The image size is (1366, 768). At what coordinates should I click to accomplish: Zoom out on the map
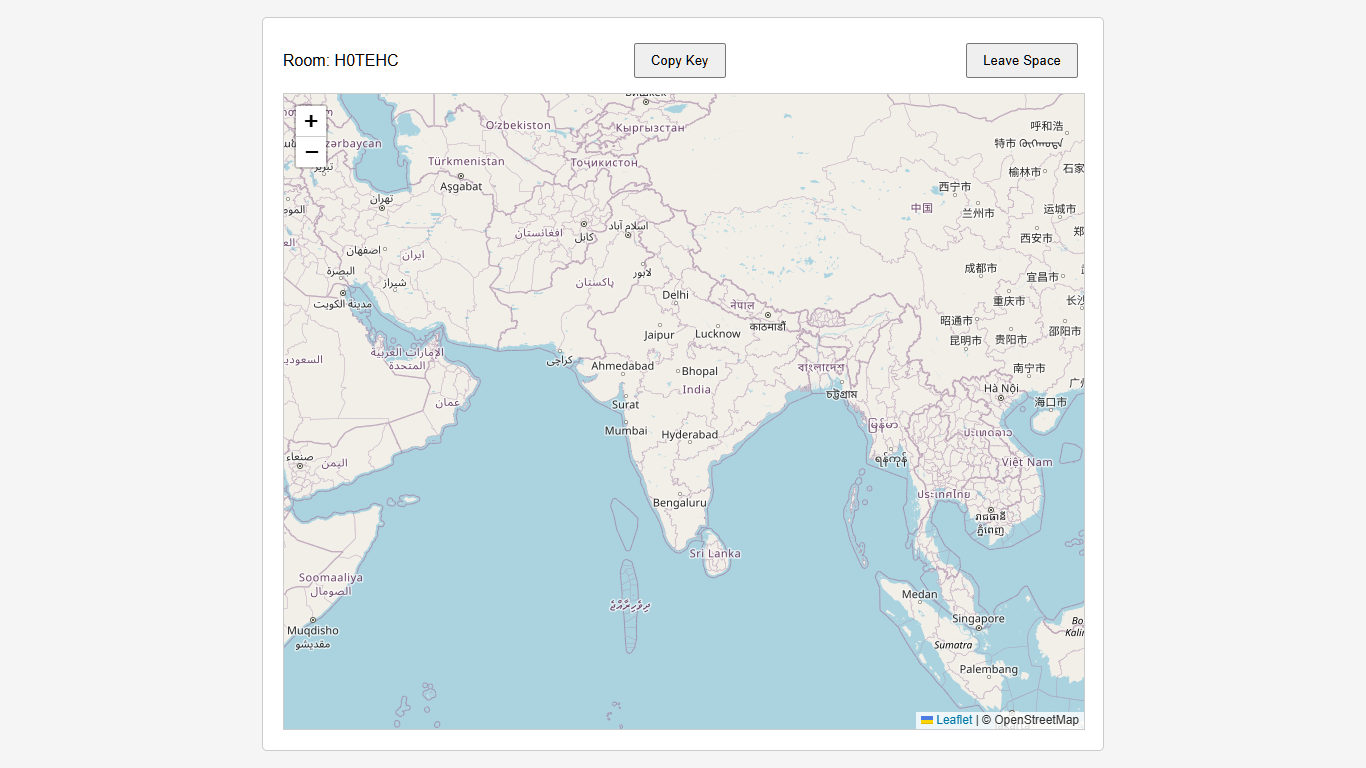(311, 152)
